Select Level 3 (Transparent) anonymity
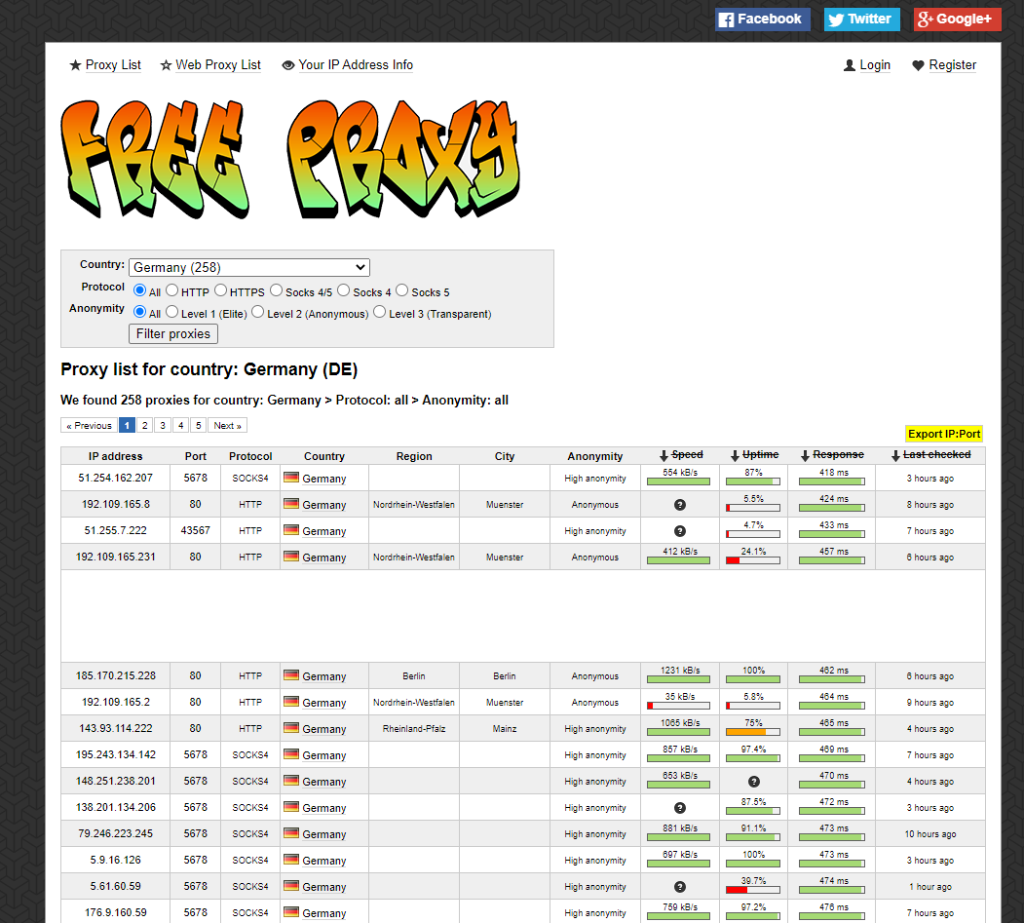 (x=379, y=312)
